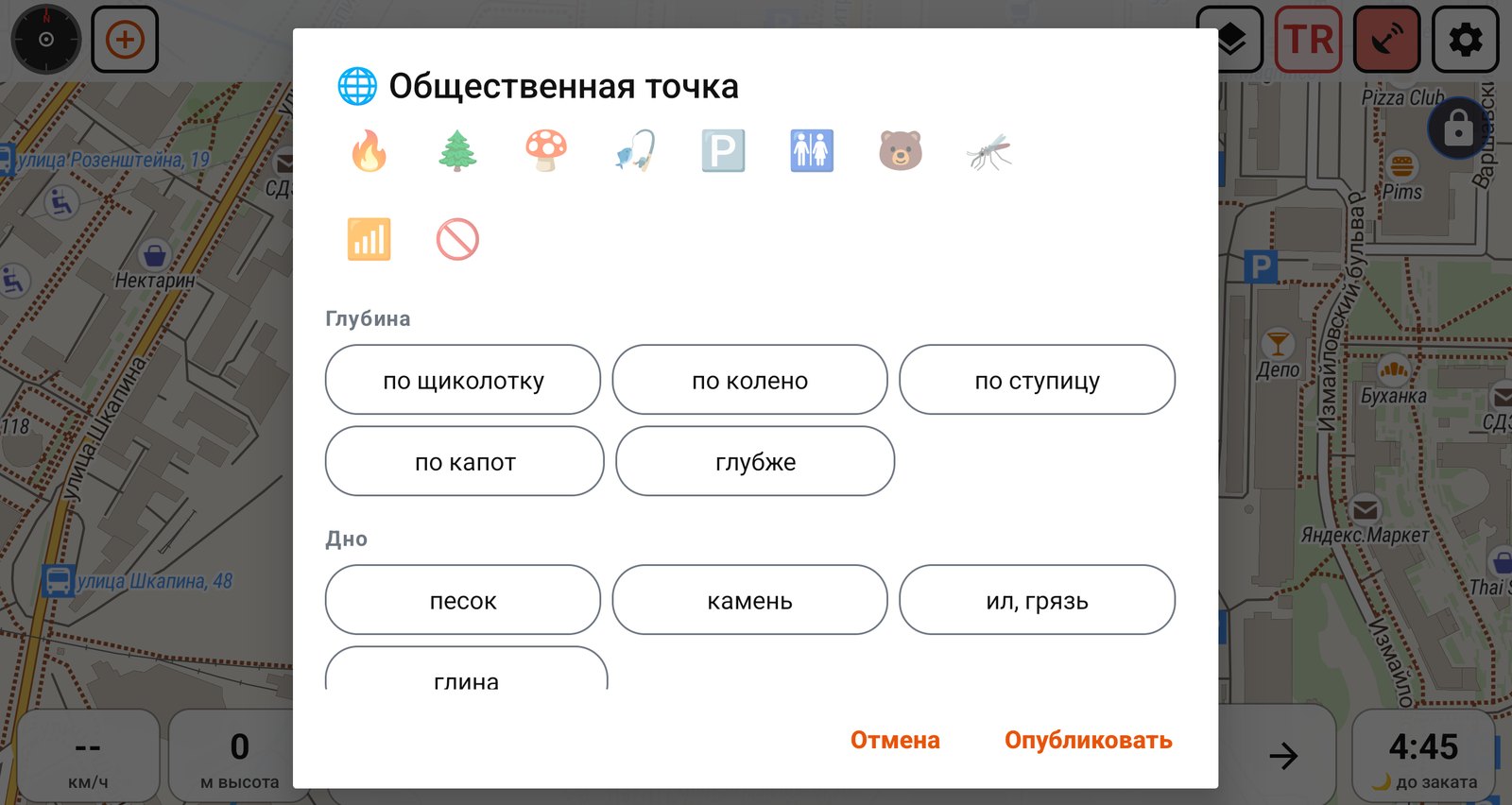Tap the arrow button at the bottom right
This screenshot has width=1512, height=805.
(x=1283, y=755)
